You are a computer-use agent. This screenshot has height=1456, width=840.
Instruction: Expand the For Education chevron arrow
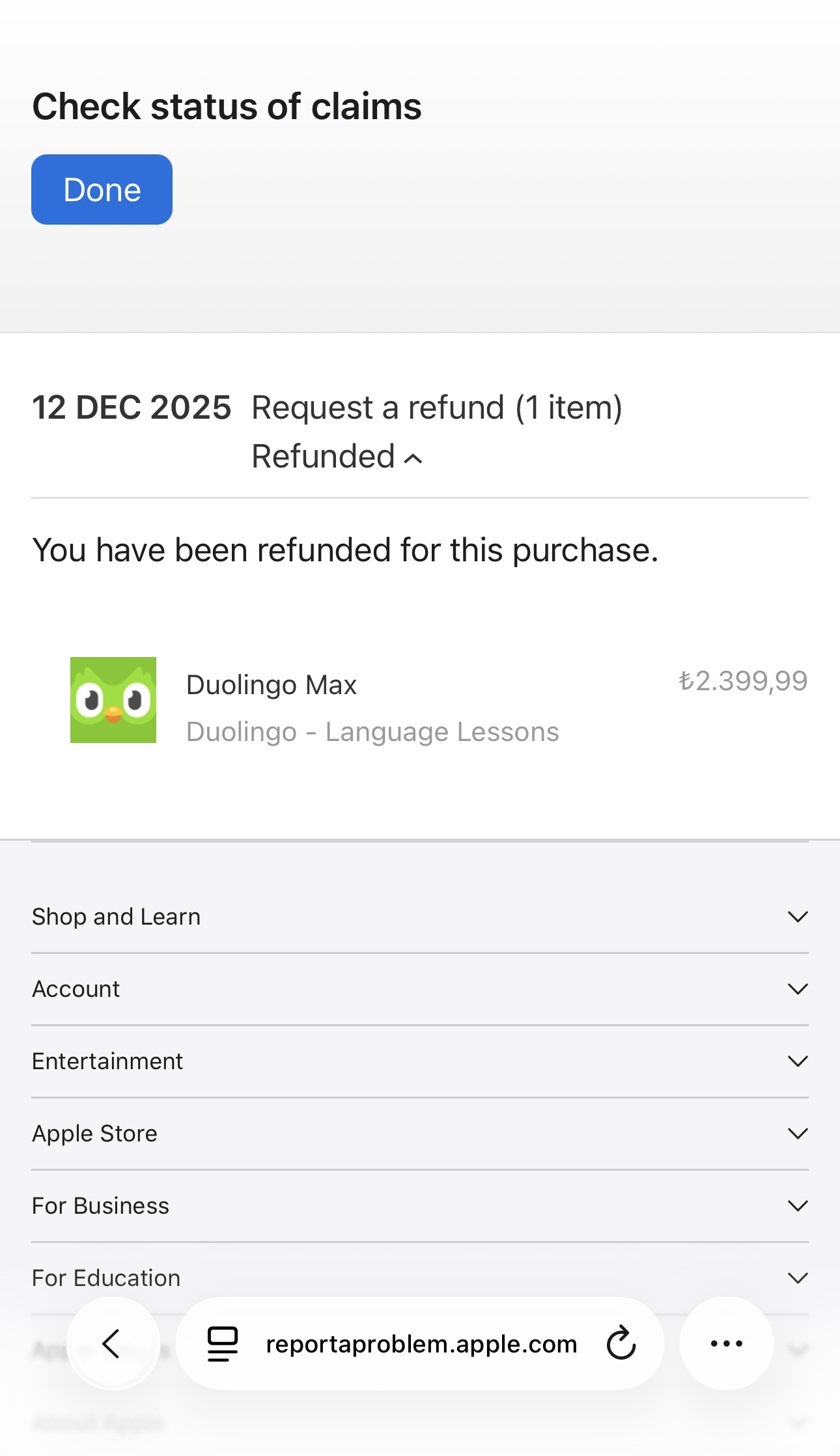[798, 1278]
